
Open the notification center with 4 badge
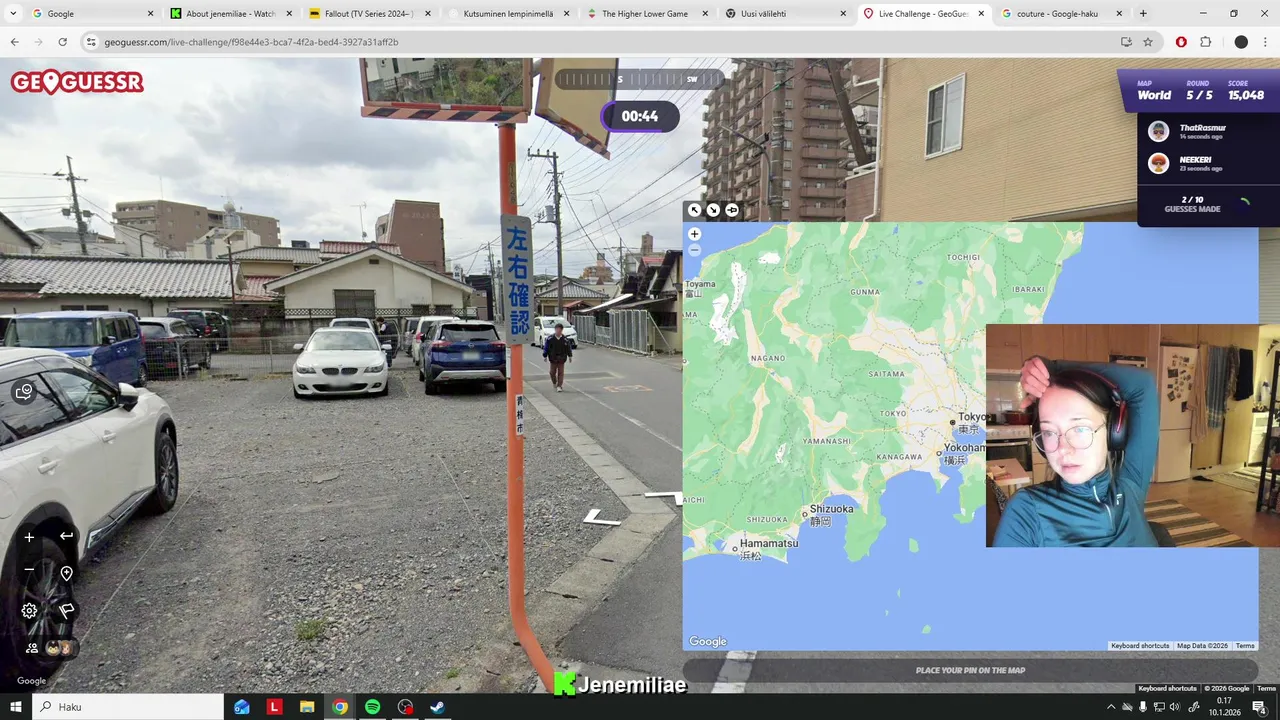pos(1260,707)
